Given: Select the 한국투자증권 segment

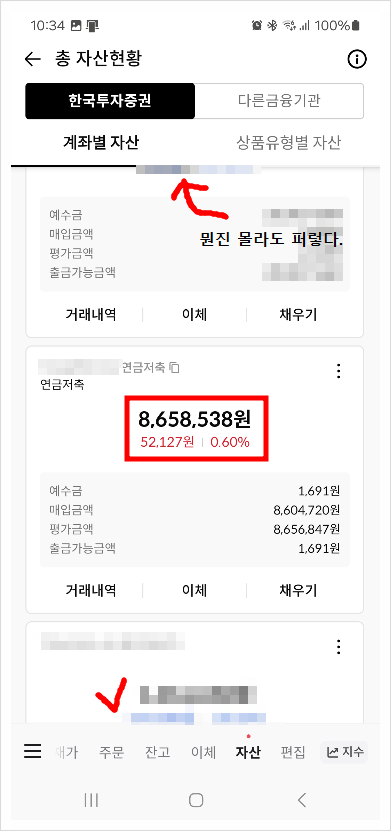Looking at the screenshot, I should 110,101.
